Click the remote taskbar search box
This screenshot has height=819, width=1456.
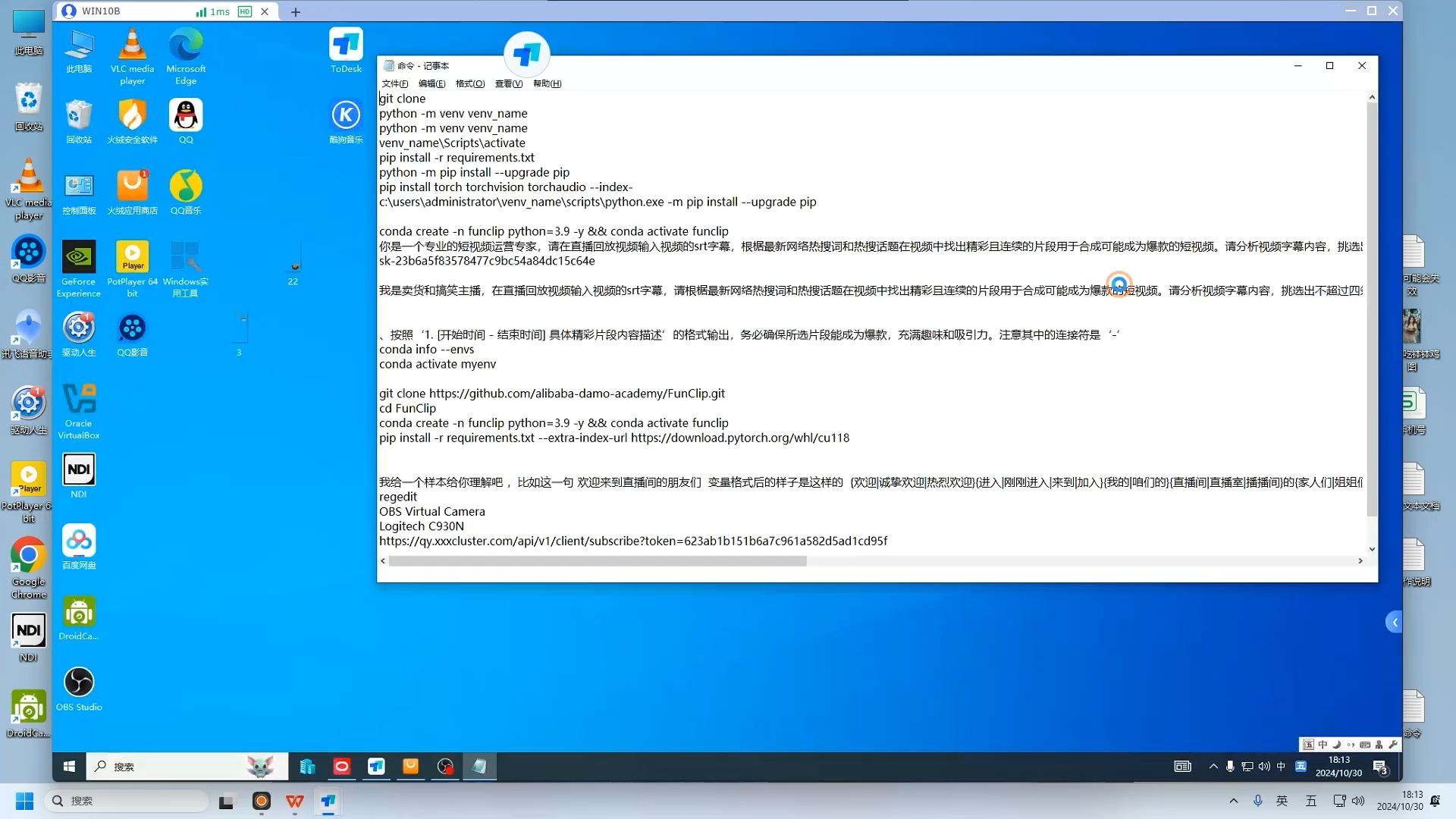(187, 767)
